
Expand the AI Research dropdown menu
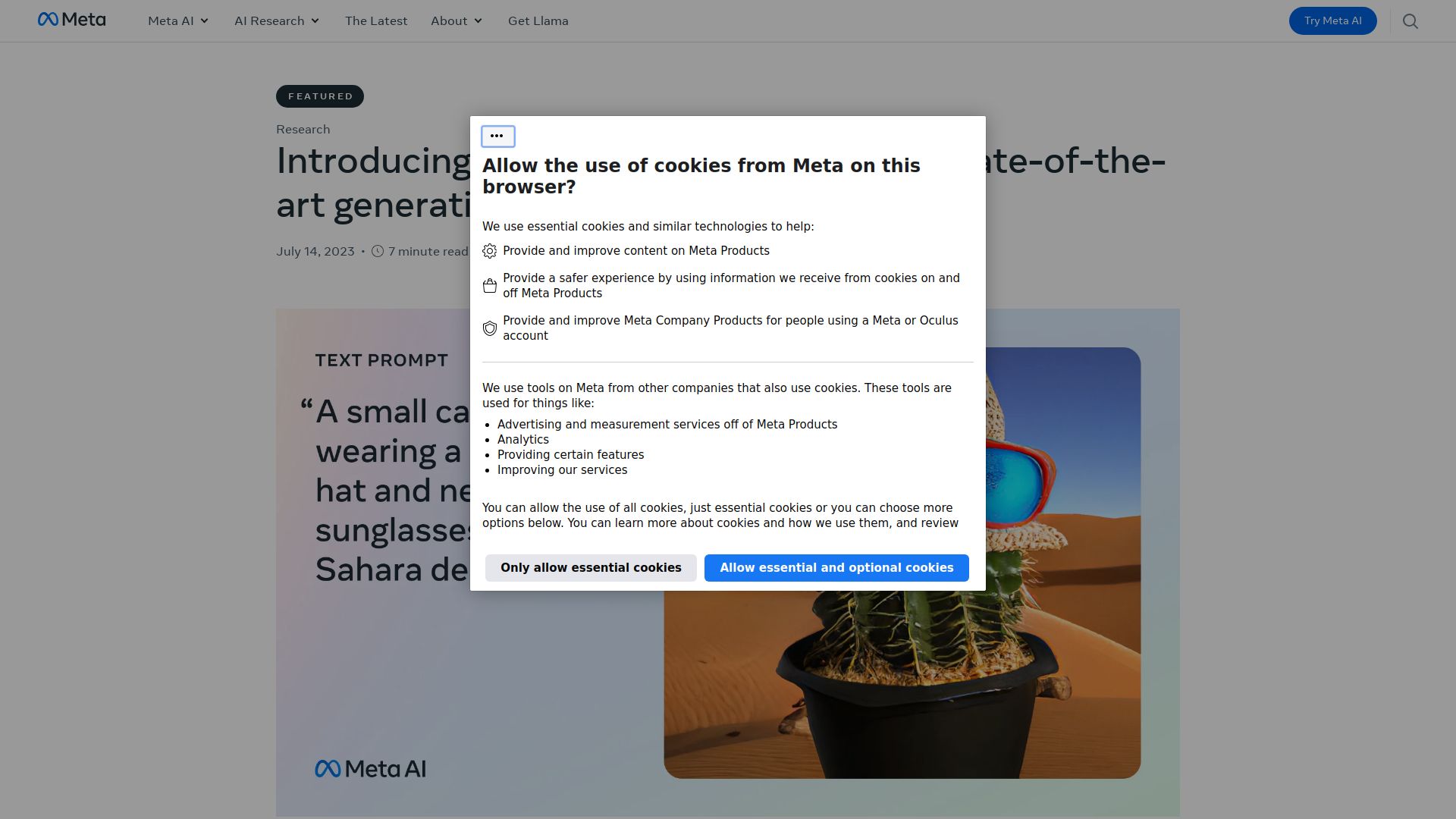(x=277, y=21)
